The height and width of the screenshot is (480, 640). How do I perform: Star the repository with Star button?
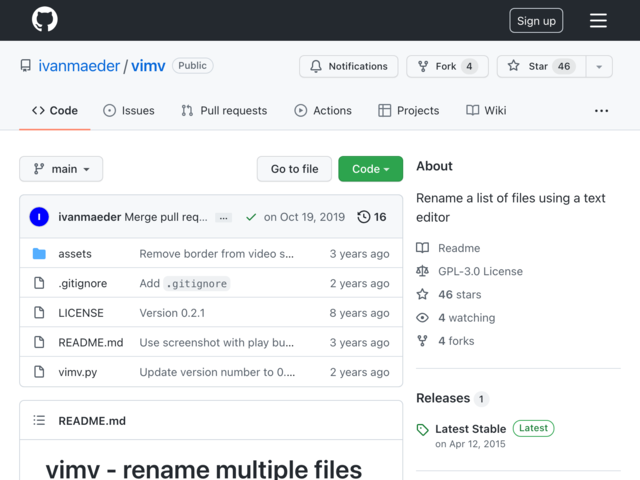pyautogui.click(x=541, y=66)
